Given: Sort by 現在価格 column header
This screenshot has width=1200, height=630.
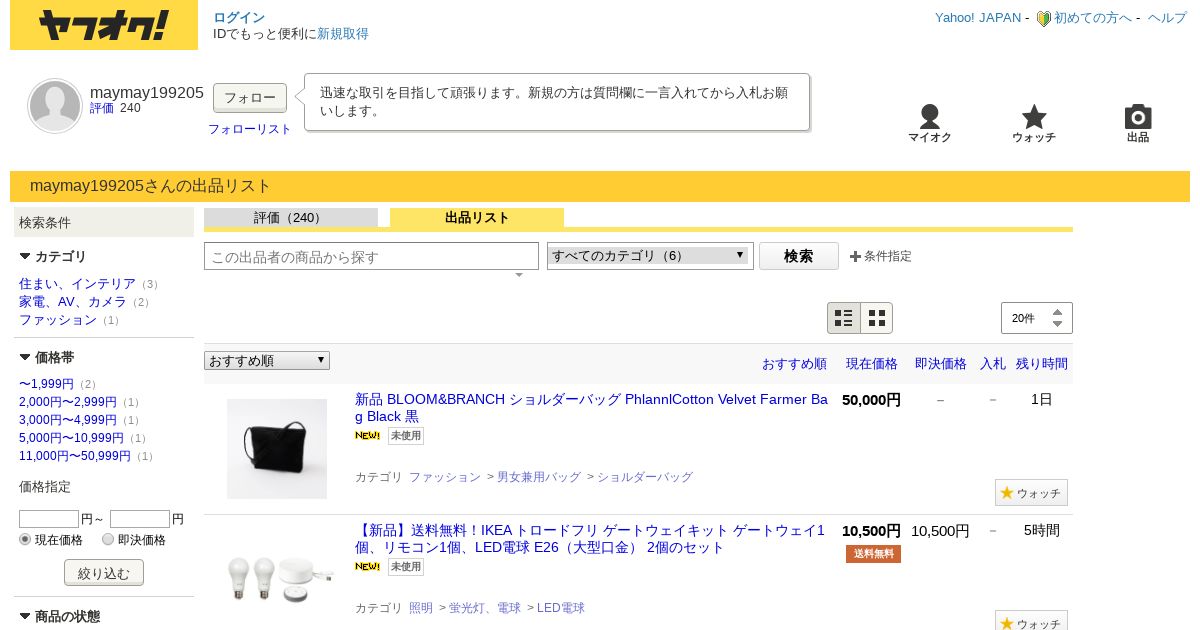Looking at the screenshot, I should pyautogui.click(x=872, y=364).
